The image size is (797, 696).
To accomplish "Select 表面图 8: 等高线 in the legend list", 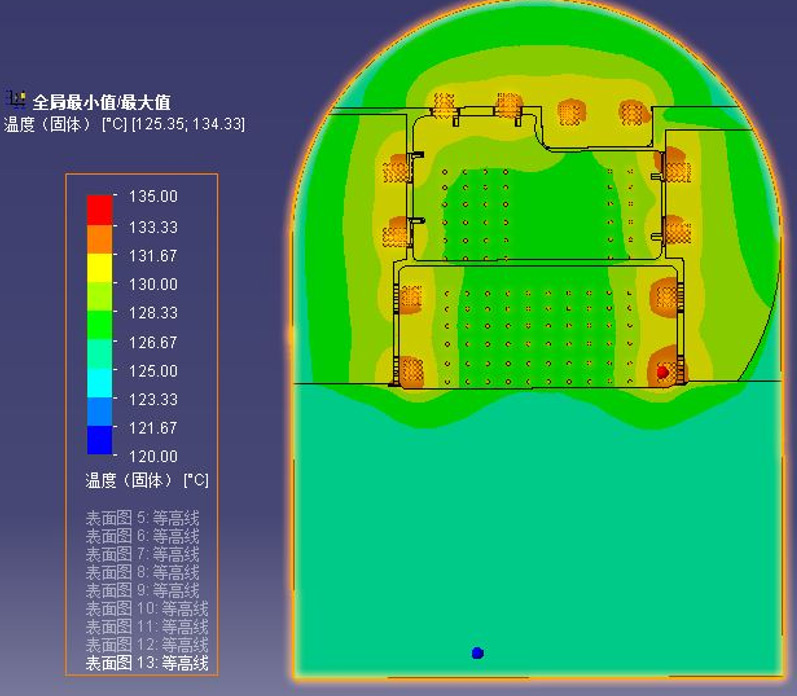I will tap(142, 572).
